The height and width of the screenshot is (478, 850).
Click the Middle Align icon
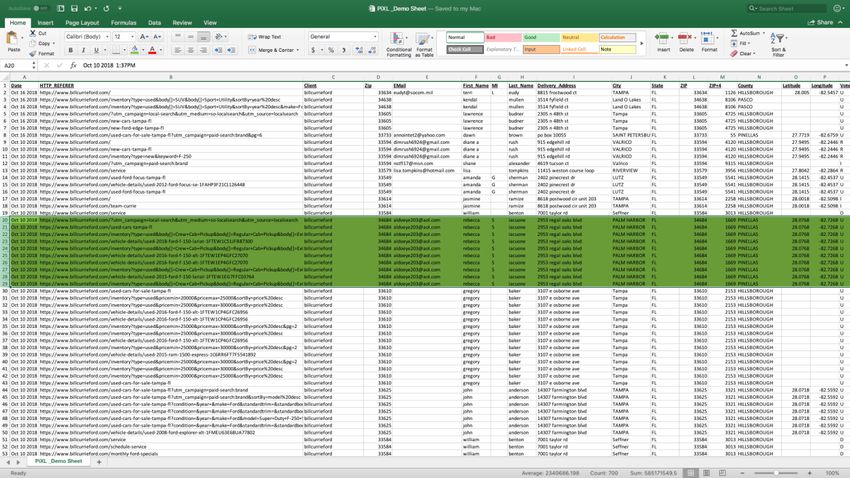point(190,36)
